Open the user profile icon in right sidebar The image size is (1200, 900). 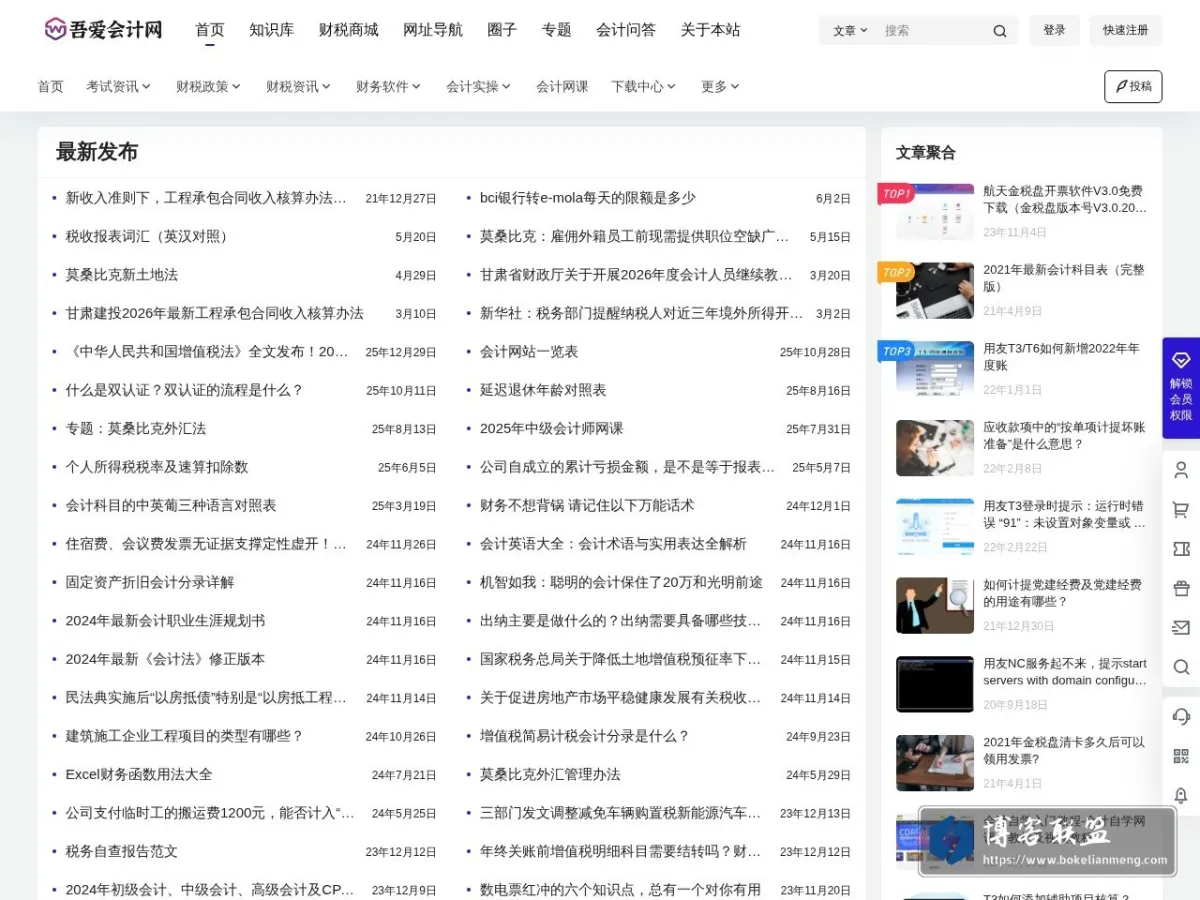[x=1181, y=470]
